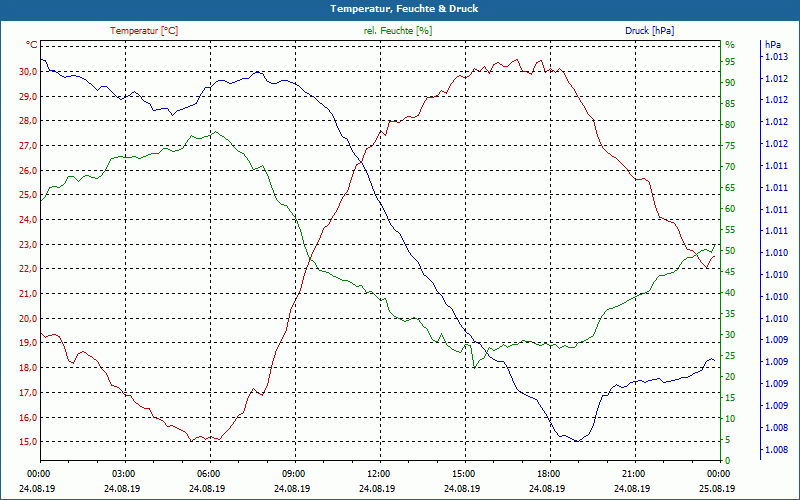Click the 45 humidity axis value
Screen dimensions: 800x500
(x=730, y=272)
